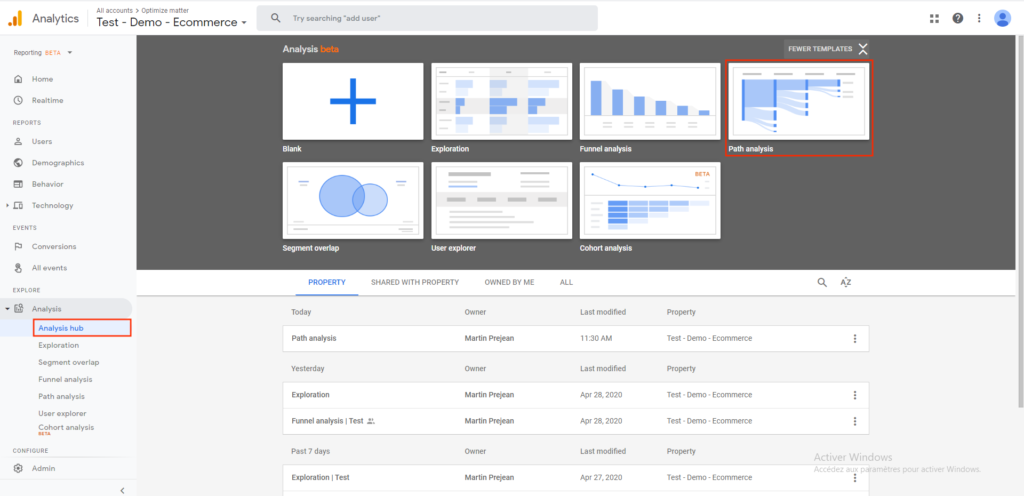The image size is (1024, 496).
Task: Switch to the PROPERTY tab
Action: 327,283
